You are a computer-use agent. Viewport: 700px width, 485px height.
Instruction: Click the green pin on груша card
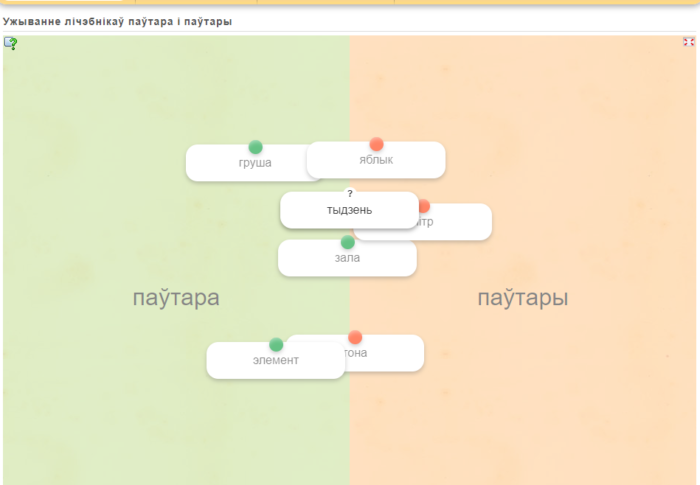point(255,147)
